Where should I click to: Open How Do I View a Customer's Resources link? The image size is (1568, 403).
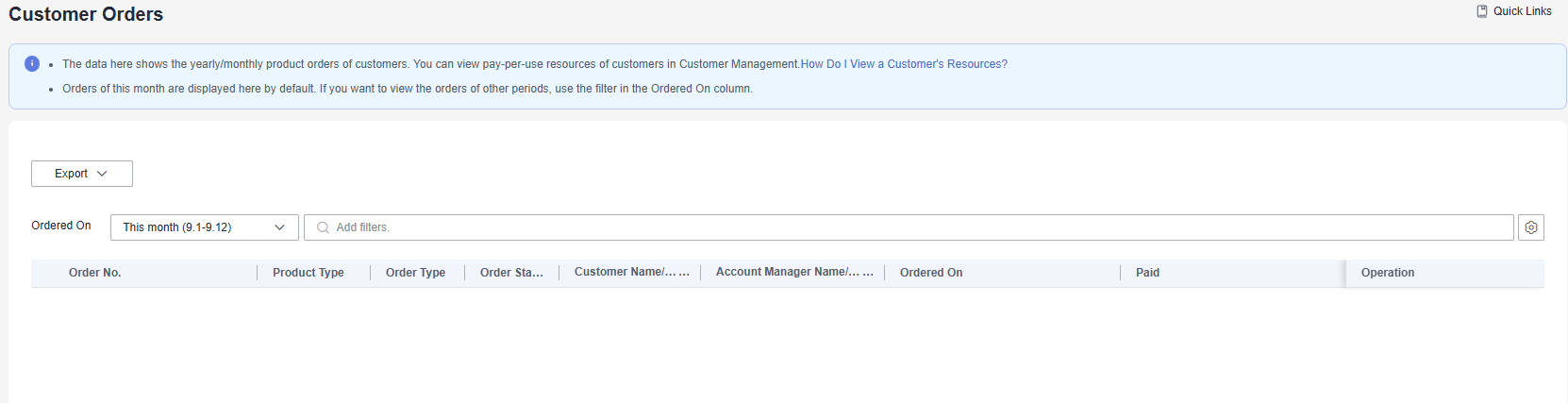coord(904,64)
